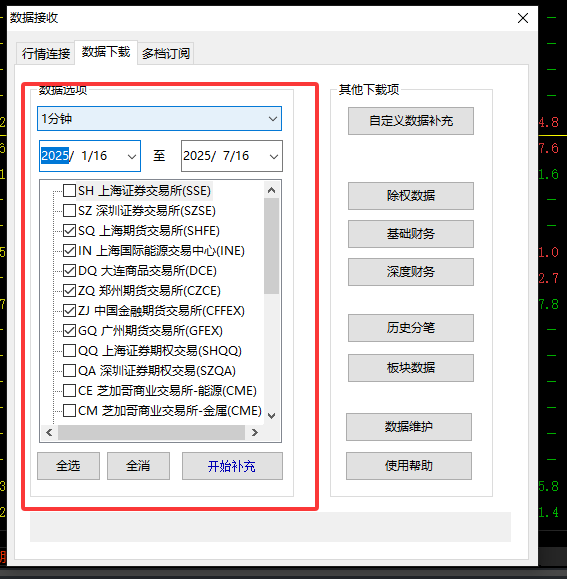This screenshot has height=579, width=567.
Task: Open end date 2025/7/16 calendar dropdown
Action: coord(274,156)
